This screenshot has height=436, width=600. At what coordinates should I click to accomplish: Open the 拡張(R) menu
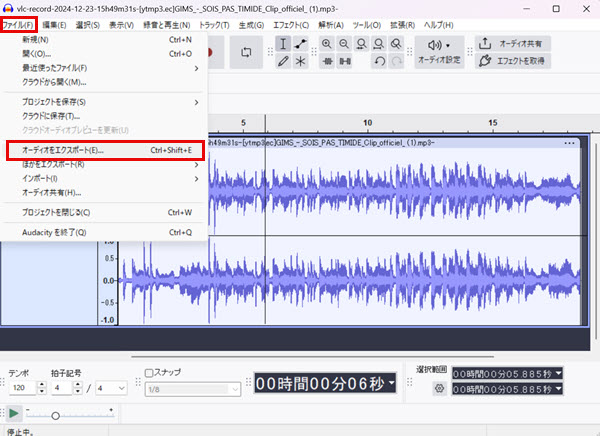402,25
